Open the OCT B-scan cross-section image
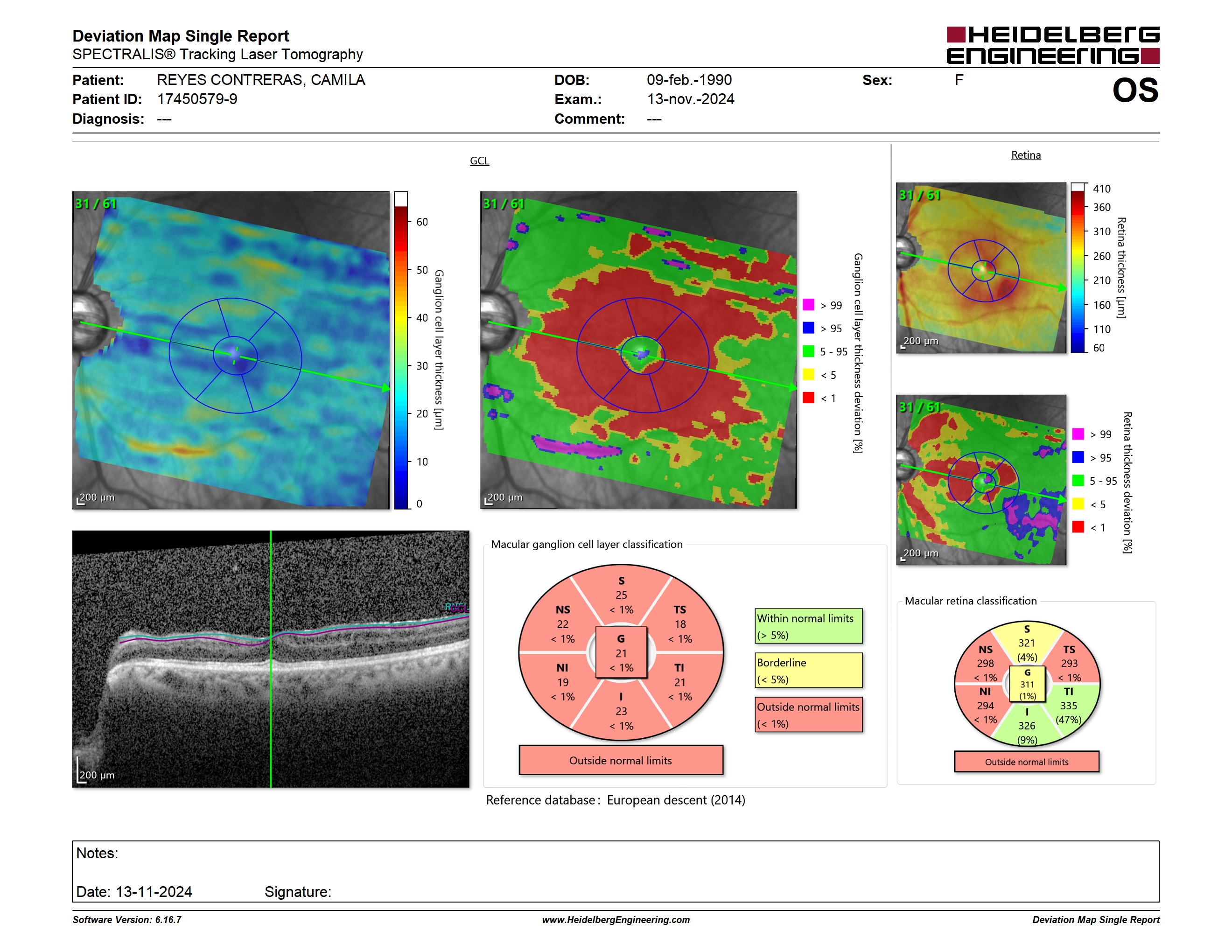Screen dimensions: 1232x952 pyautogui.click(x=271, y=659)
